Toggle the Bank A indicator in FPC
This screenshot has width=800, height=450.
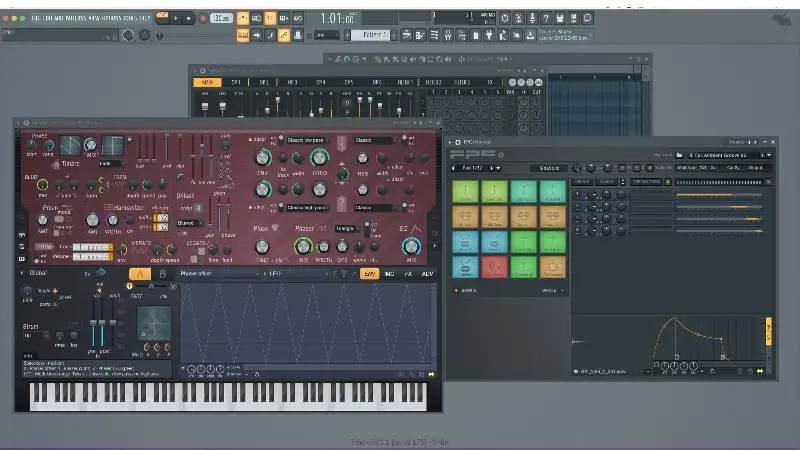458,291
